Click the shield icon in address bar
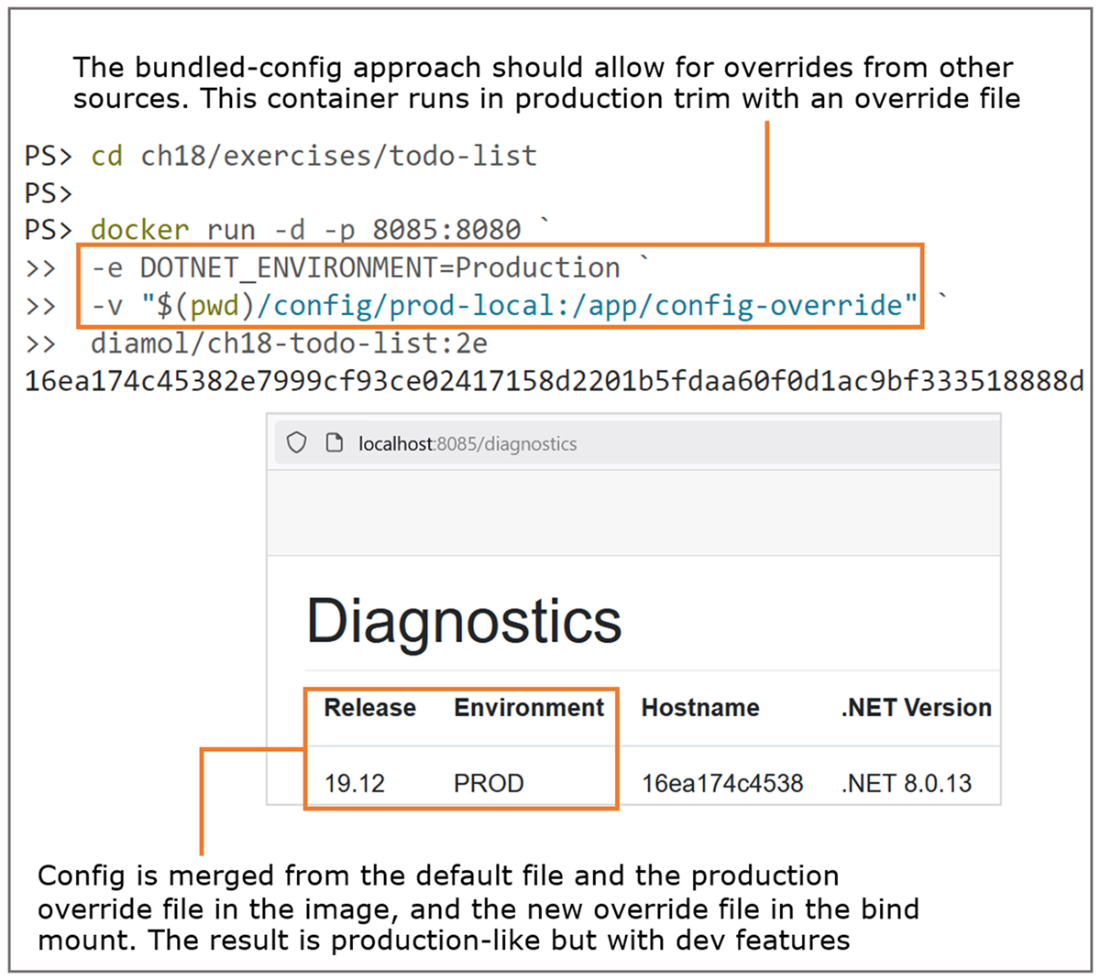This screenshot has width=1100, height=979. point(297,443)
